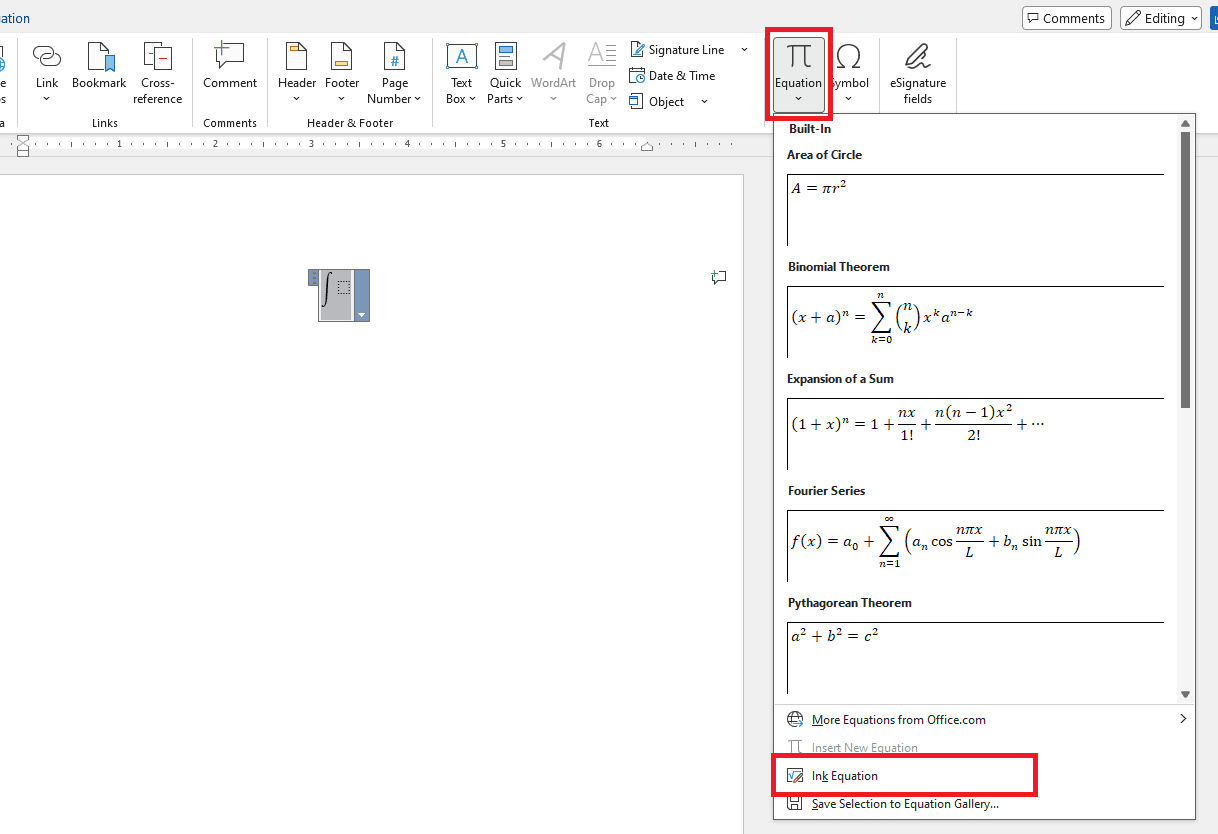Click the WordArt button
Viewport: 1218px width, 834px height.
(553, 74)
